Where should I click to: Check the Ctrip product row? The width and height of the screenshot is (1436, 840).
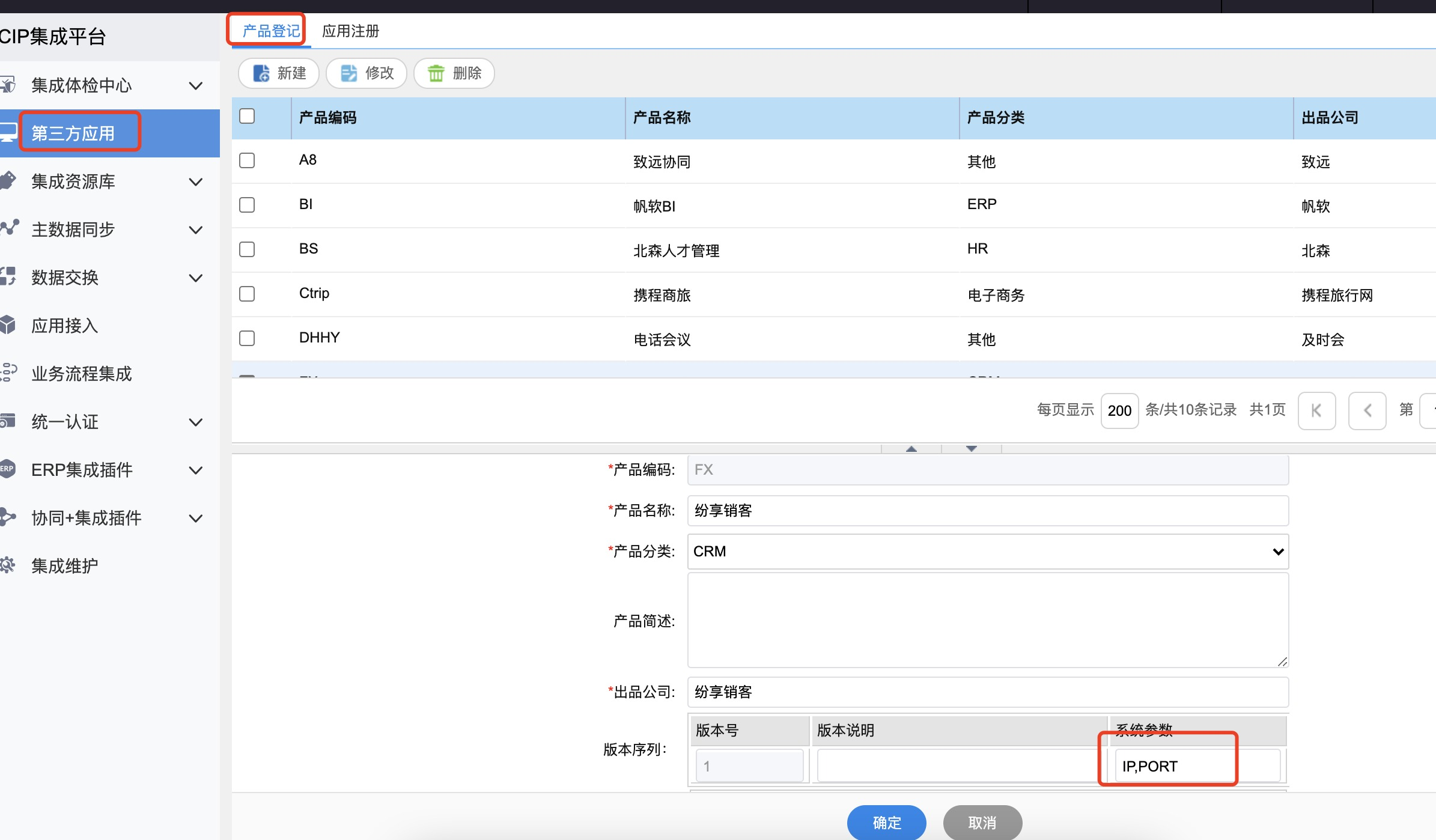pyautogui.click(x=247, y=294)
